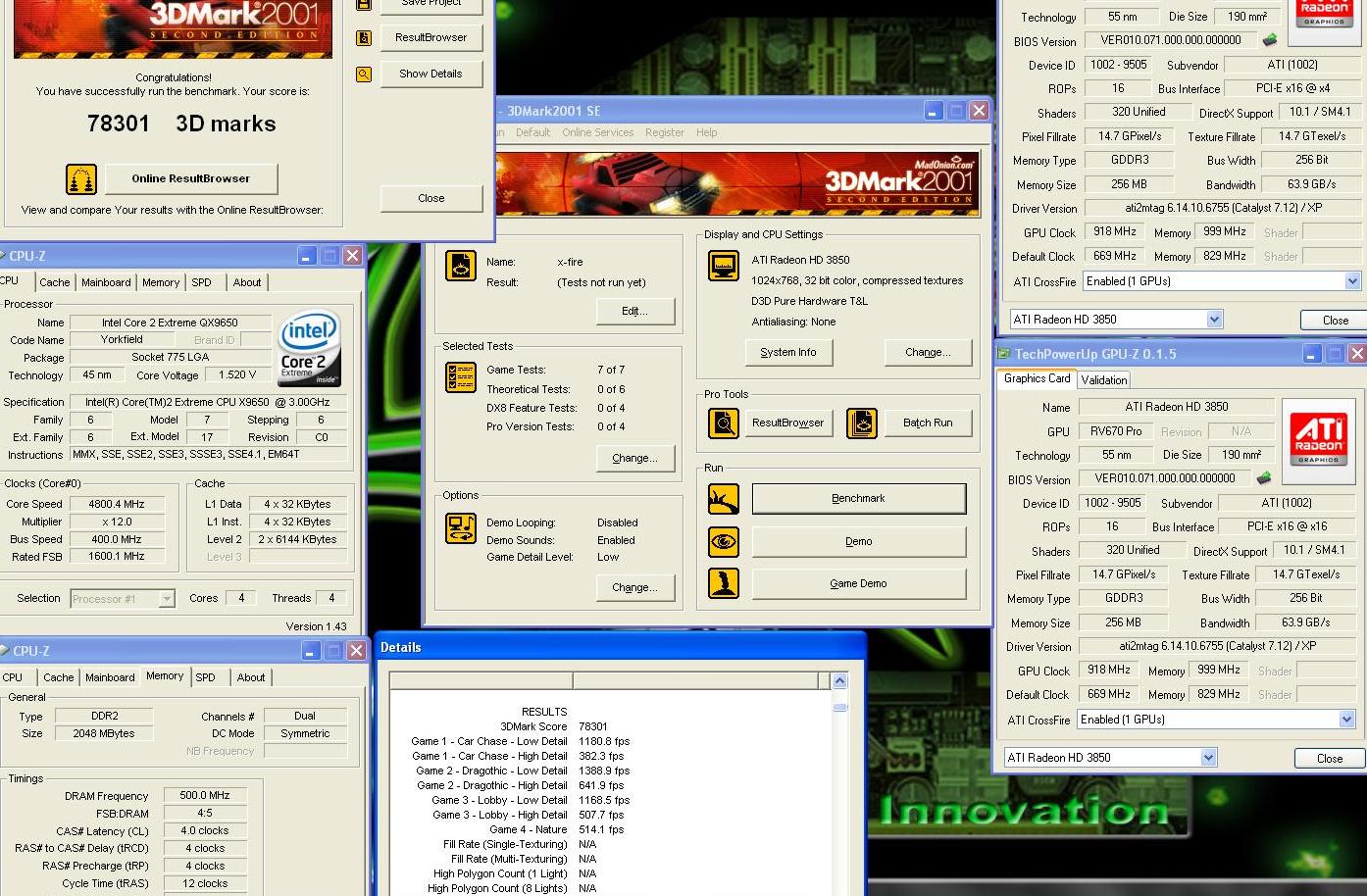The width and height of the screenshot is (1367, 896).
Task: Click the Game Demo button
Action: point(858,583)
